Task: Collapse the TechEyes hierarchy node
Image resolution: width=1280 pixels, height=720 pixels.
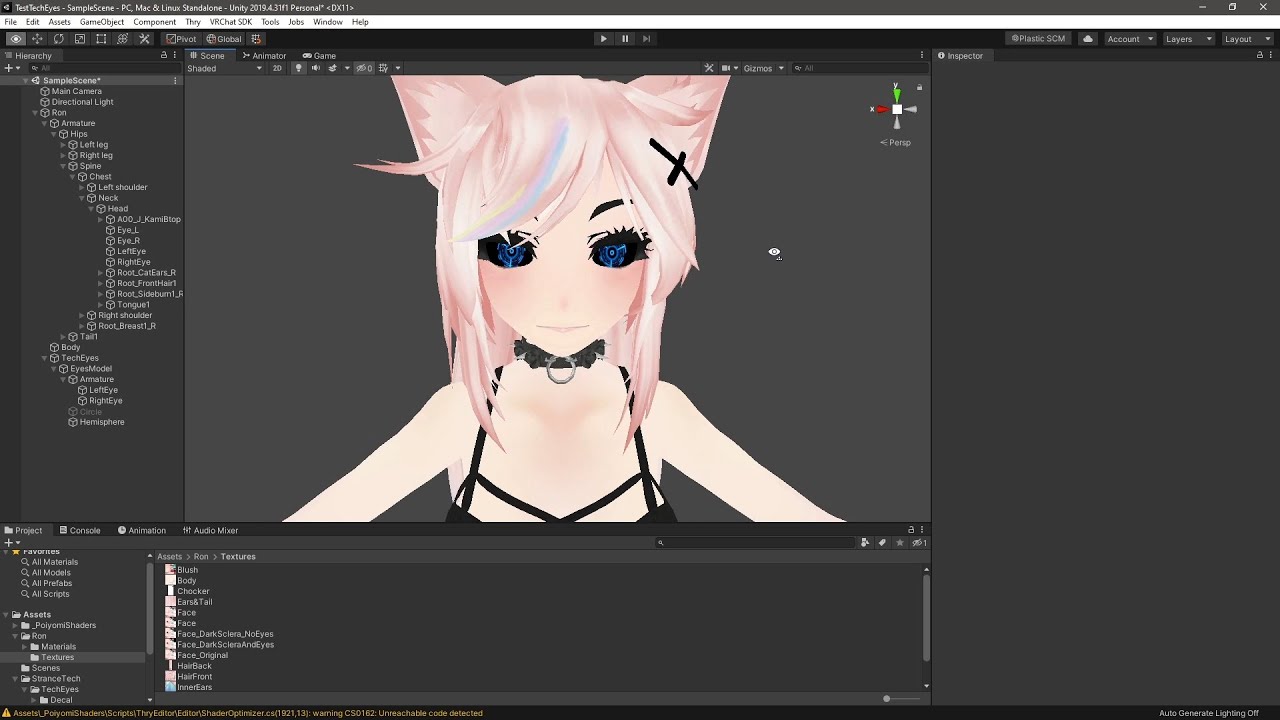Action: [45, 358]
